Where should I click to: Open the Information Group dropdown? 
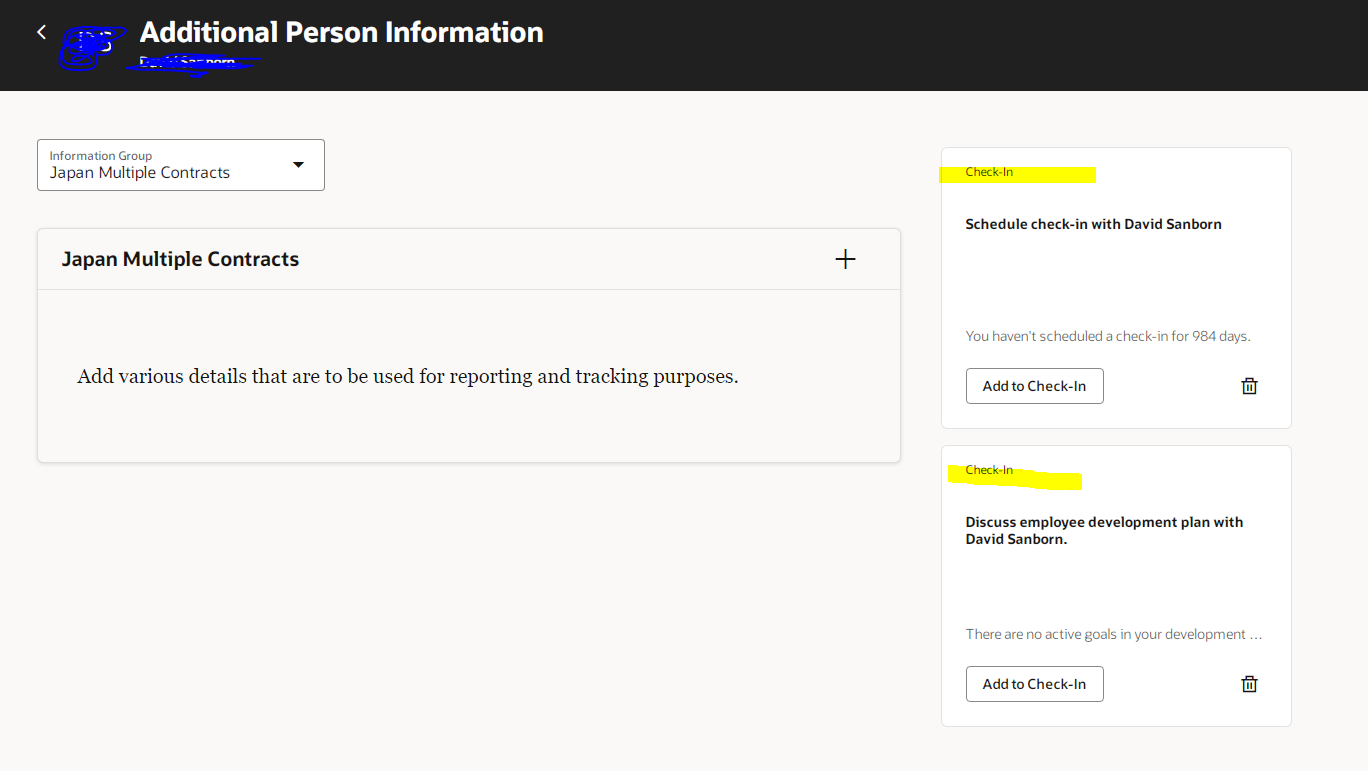tap(181, 165)
